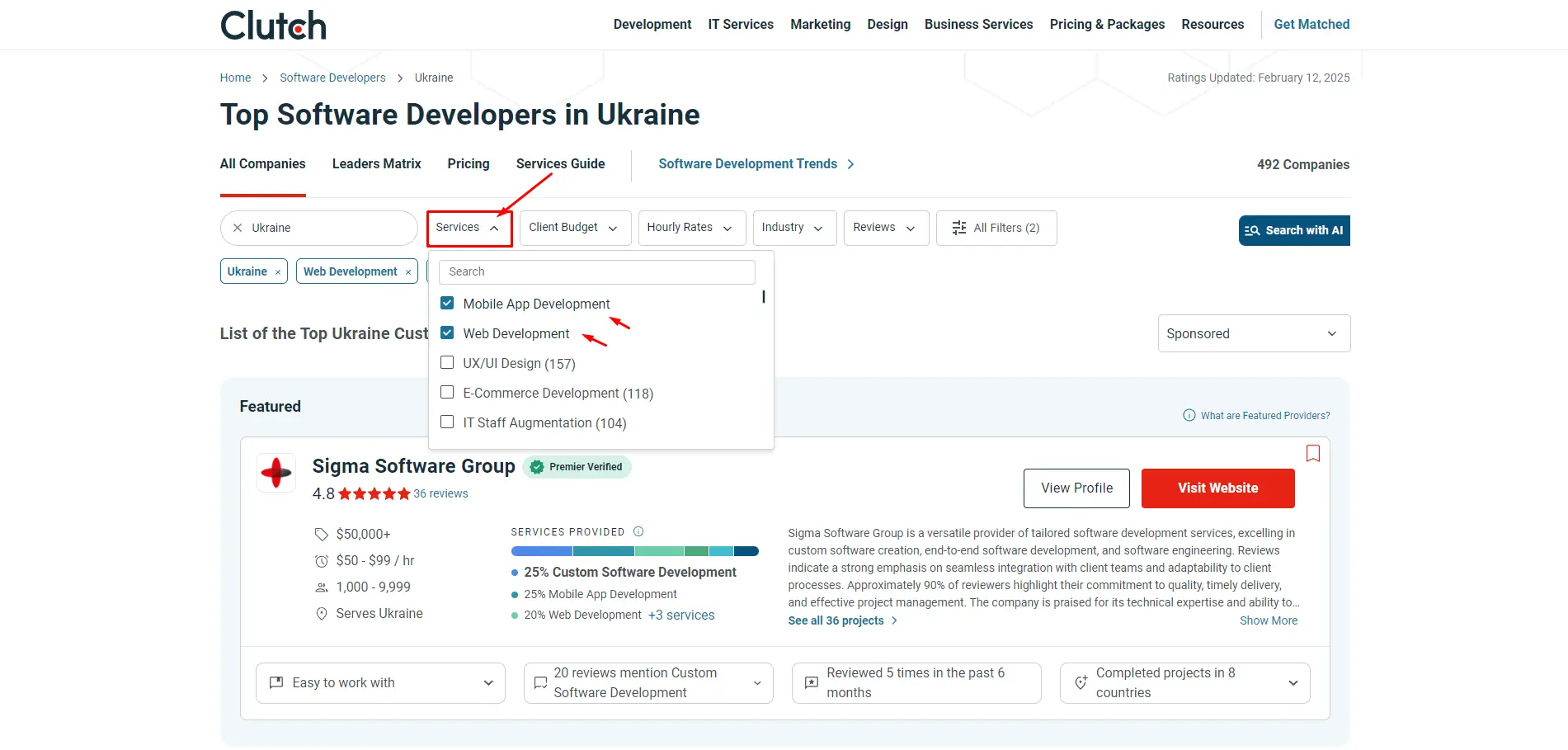Open the Industry dropdown
This screenshot has height=750, width=1568.
(794, 228)
